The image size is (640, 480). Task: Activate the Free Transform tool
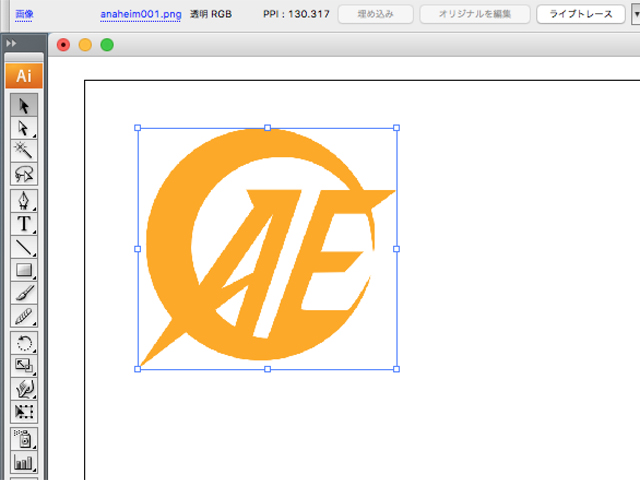click(x=24, y=411)
